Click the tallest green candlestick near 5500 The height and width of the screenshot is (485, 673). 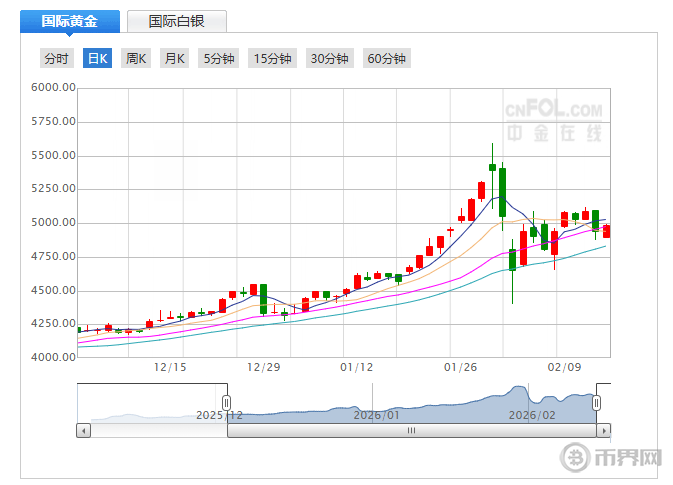[x=502, y=190]
